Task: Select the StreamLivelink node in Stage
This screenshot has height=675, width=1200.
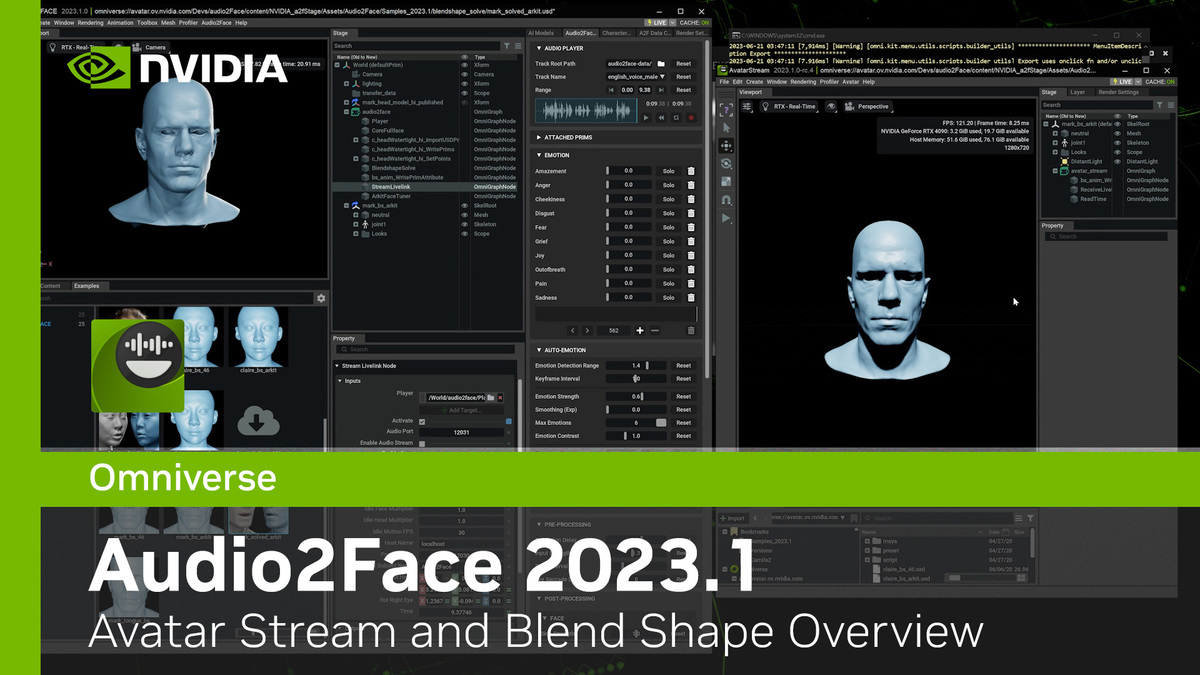Action: 392,187
